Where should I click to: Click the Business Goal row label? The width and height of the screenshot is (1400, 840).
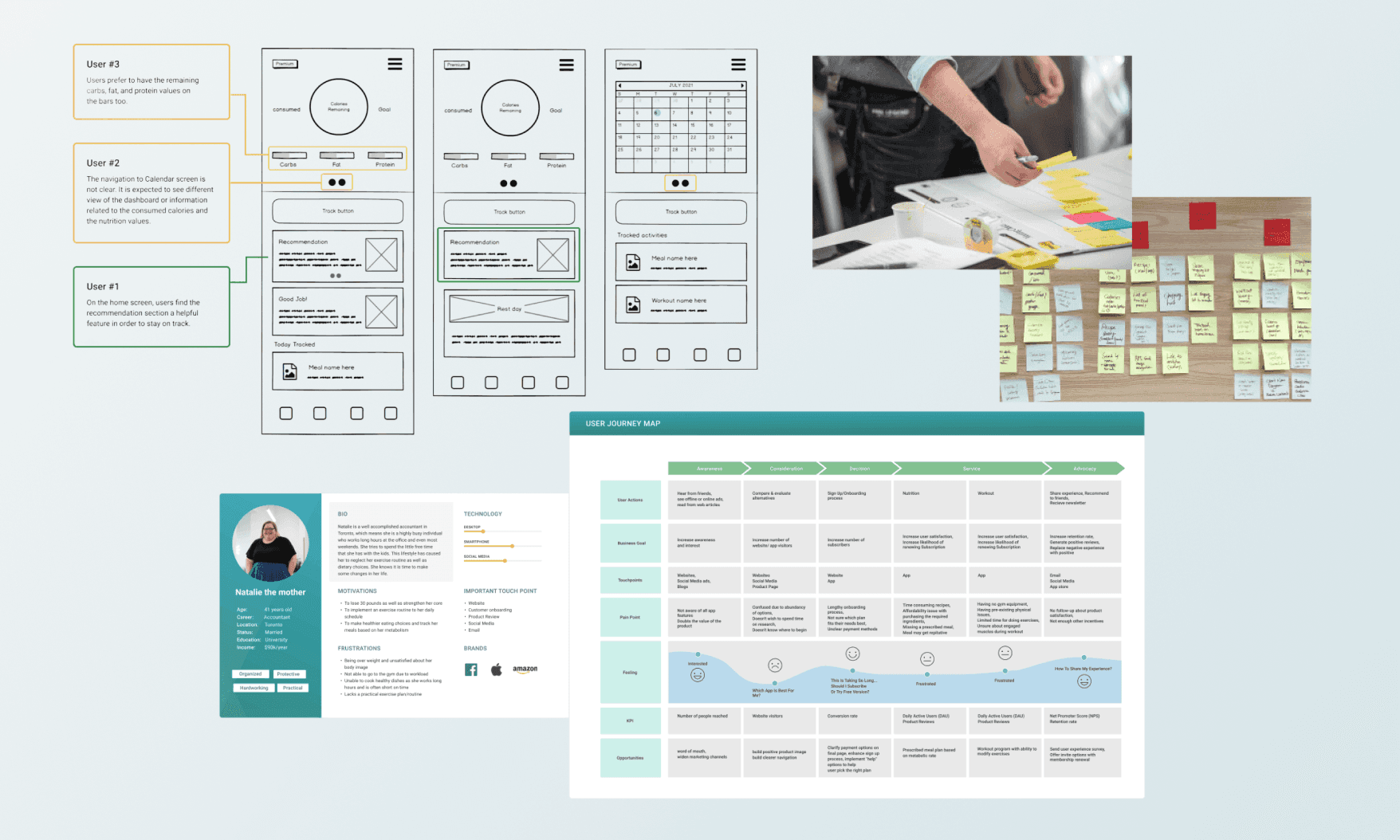630,543
